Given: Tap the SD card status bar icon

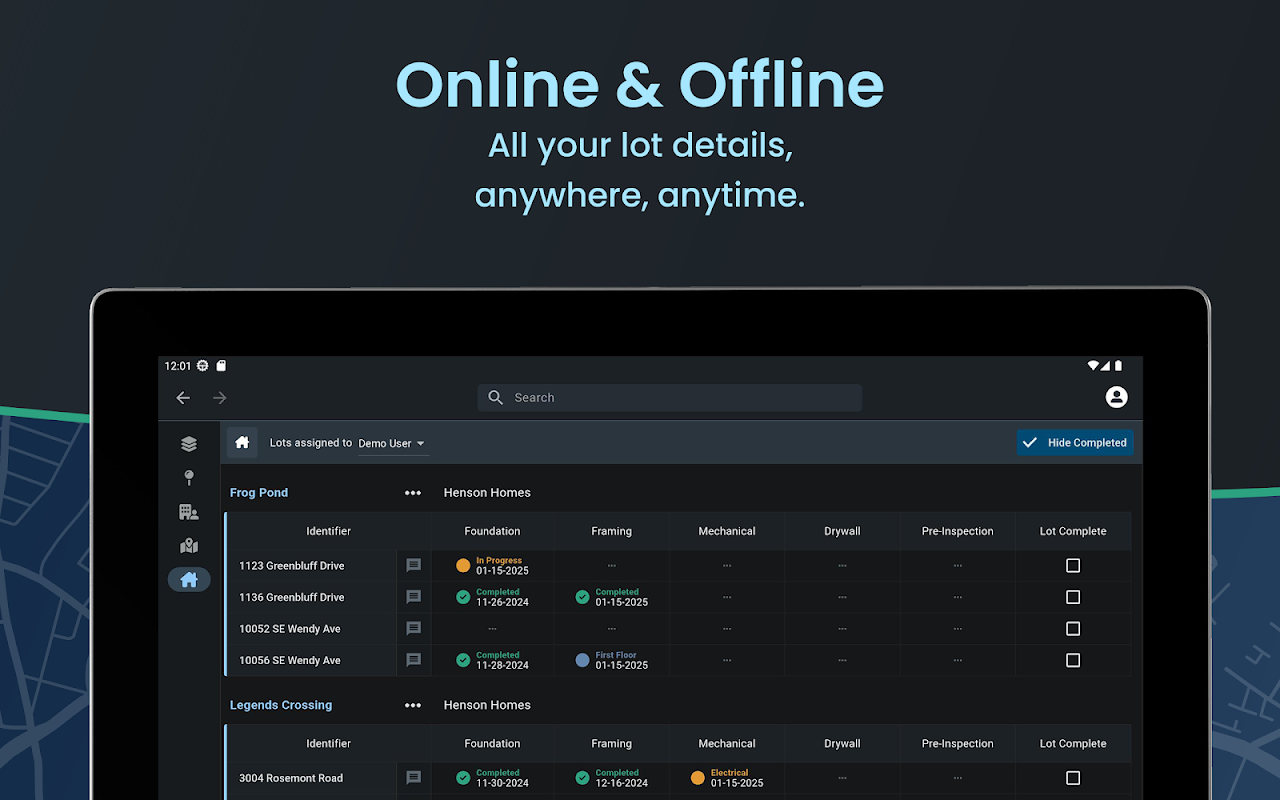Looking at the screenshot, I should point(222,366).
